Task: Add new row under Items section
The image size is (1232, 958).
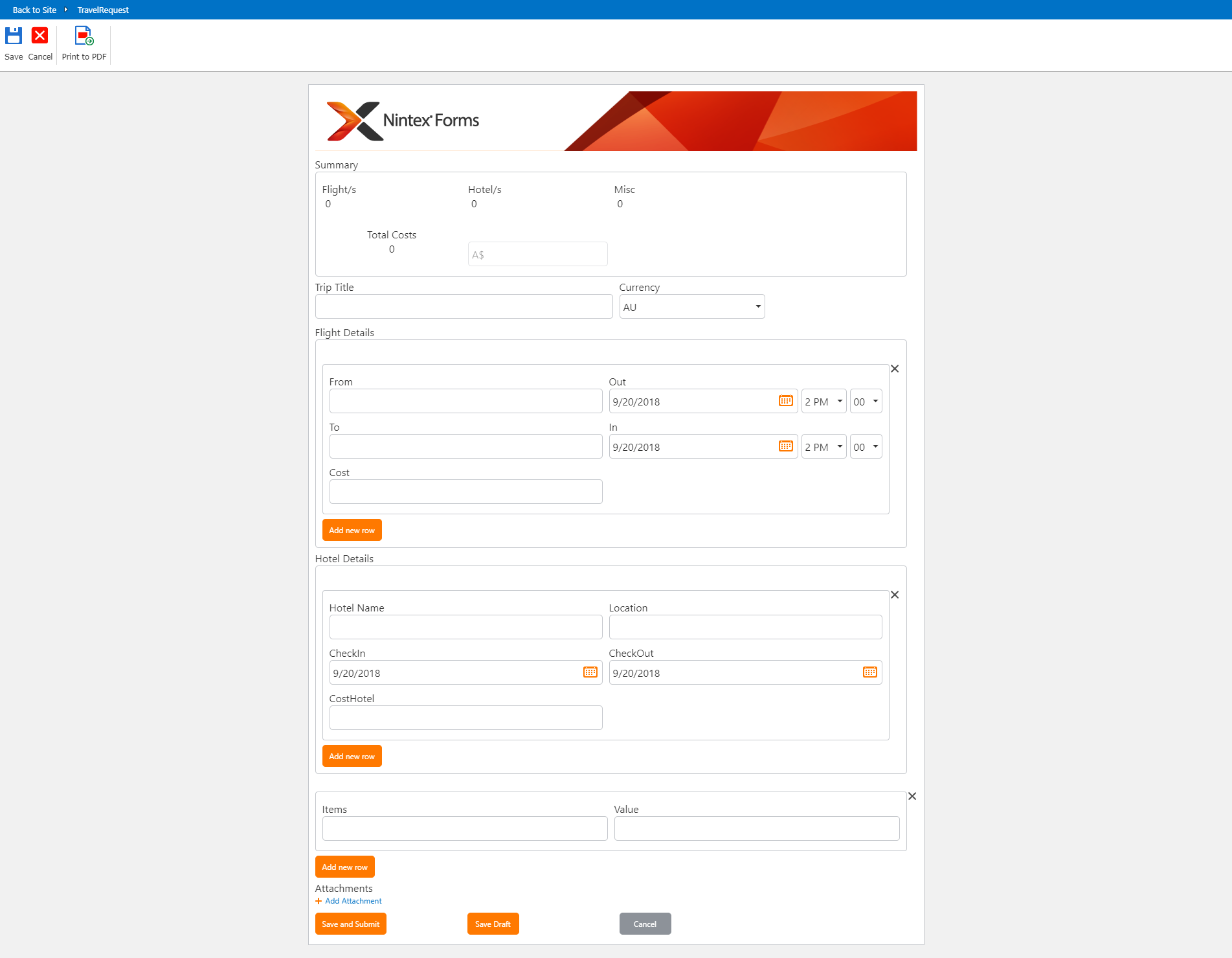Action: [x=344, y=867]
